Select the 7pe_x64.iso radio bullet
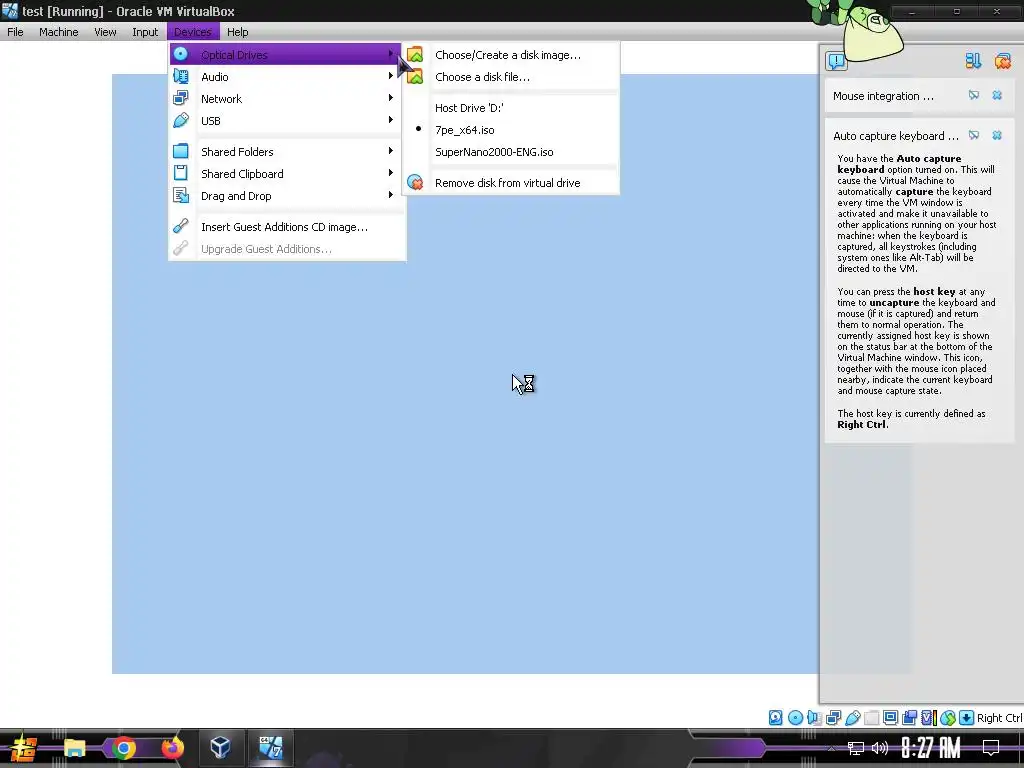 (x=419, y=129)
